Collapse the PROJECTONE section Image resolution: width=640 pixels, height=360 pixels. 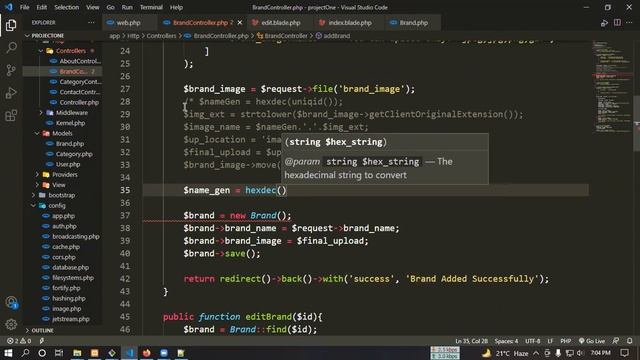[x=47, y=36]
